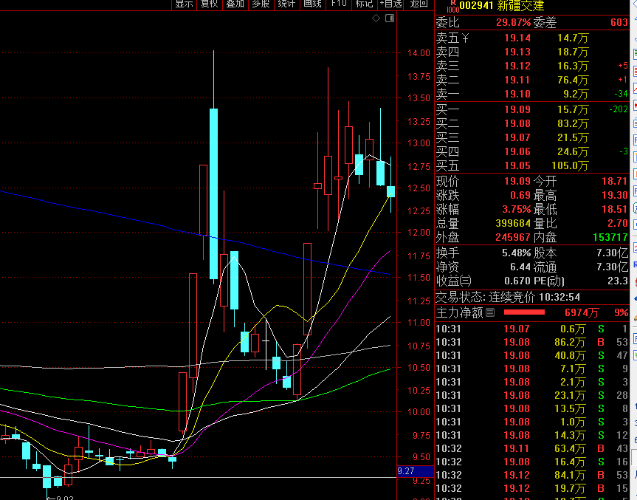637x500 pixels.
Task: Open the 复权 adjustment menu
Action: 209,4
